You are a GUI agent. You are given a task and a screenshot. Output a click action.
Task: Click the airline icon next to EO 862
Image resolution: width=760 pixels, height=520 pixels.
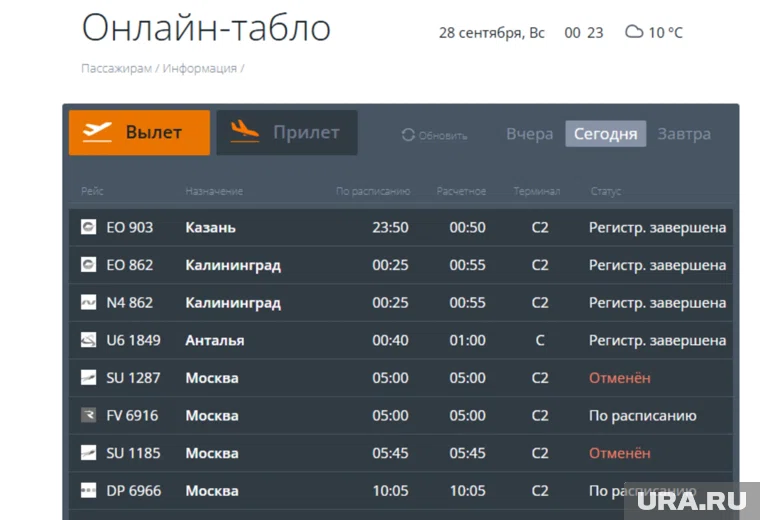click(88, 265)
